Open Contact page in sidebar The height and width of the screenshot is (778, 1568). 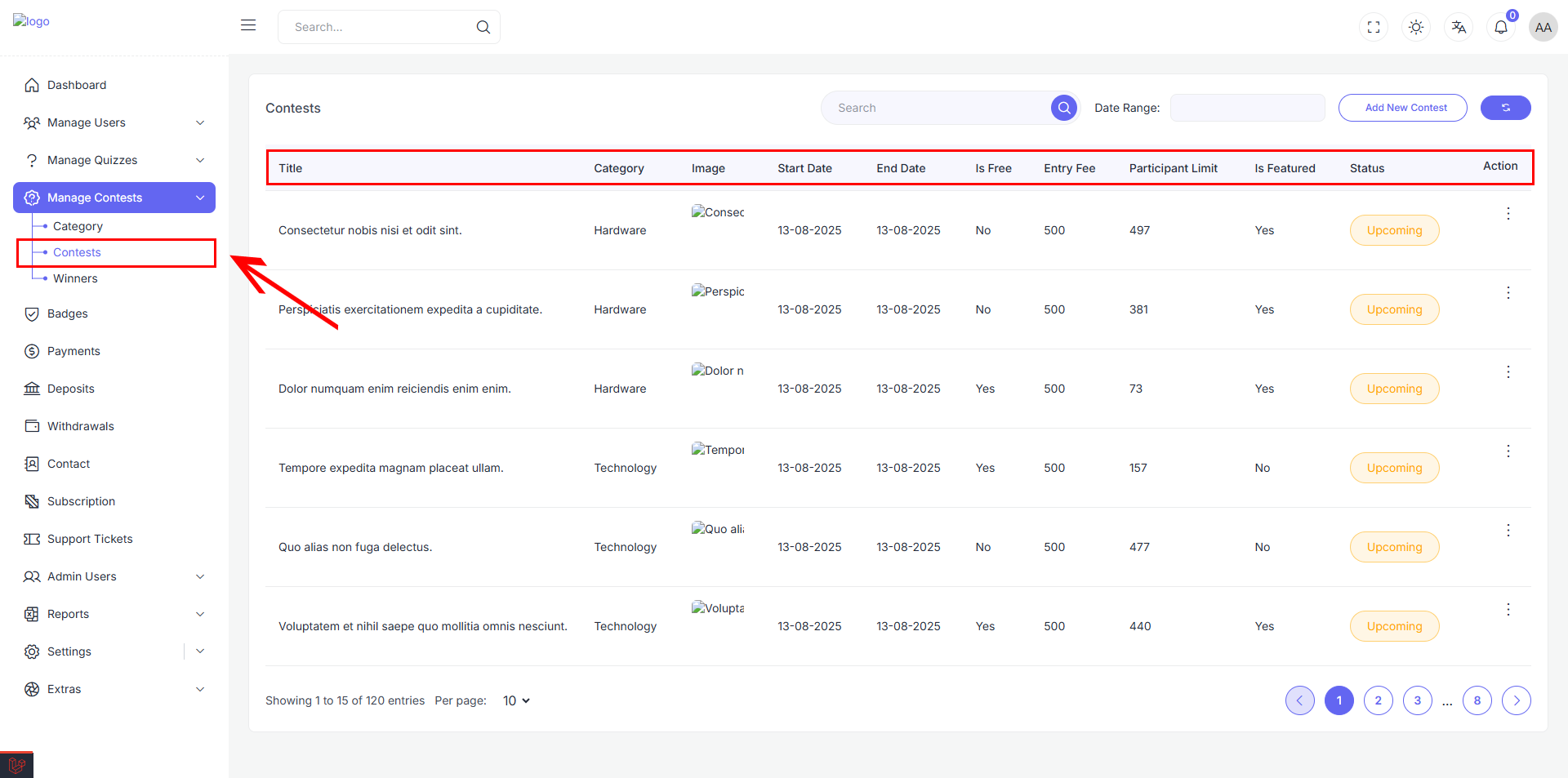(114, 464)
